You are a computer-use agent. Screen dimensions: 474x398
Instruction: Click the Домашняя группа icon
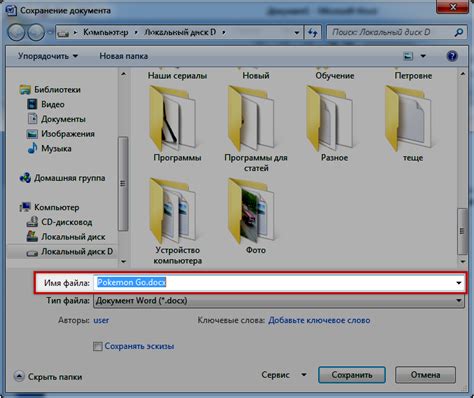point(25,178)
